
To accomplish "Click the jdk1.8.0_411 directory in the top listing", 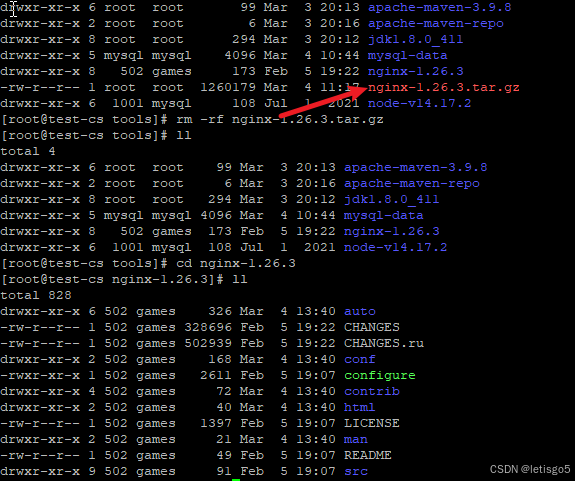I will 415,40.
